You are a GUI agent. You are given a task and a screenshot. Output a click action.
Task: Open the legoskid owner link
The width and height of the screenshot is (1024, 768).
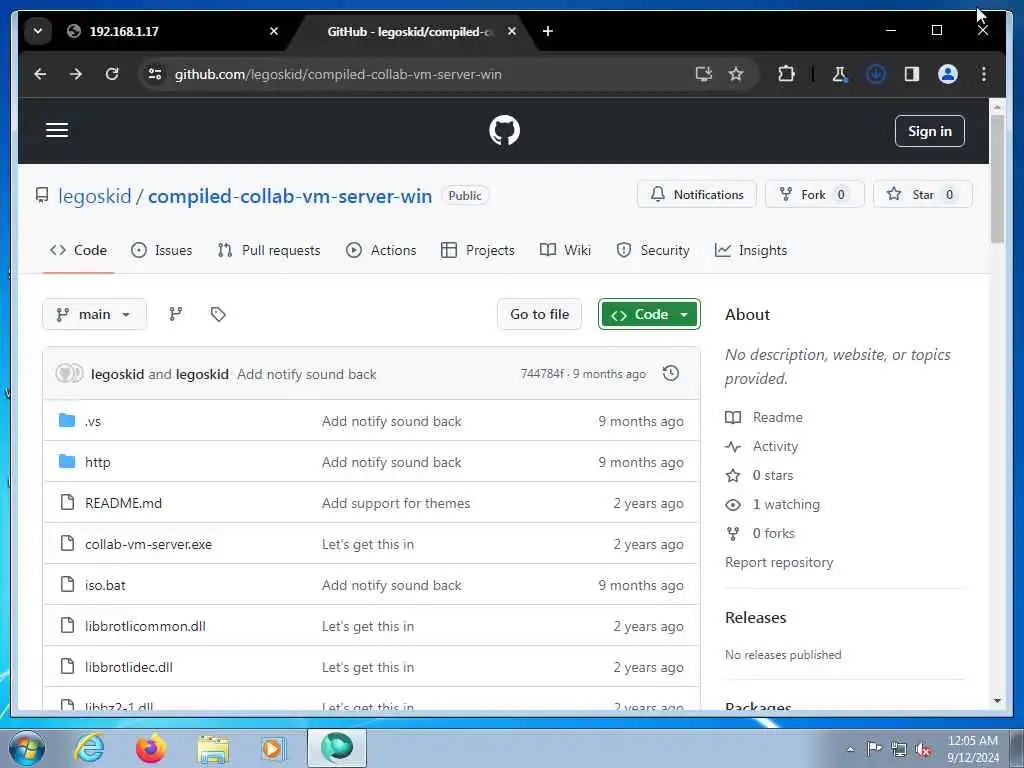[95, 196]
